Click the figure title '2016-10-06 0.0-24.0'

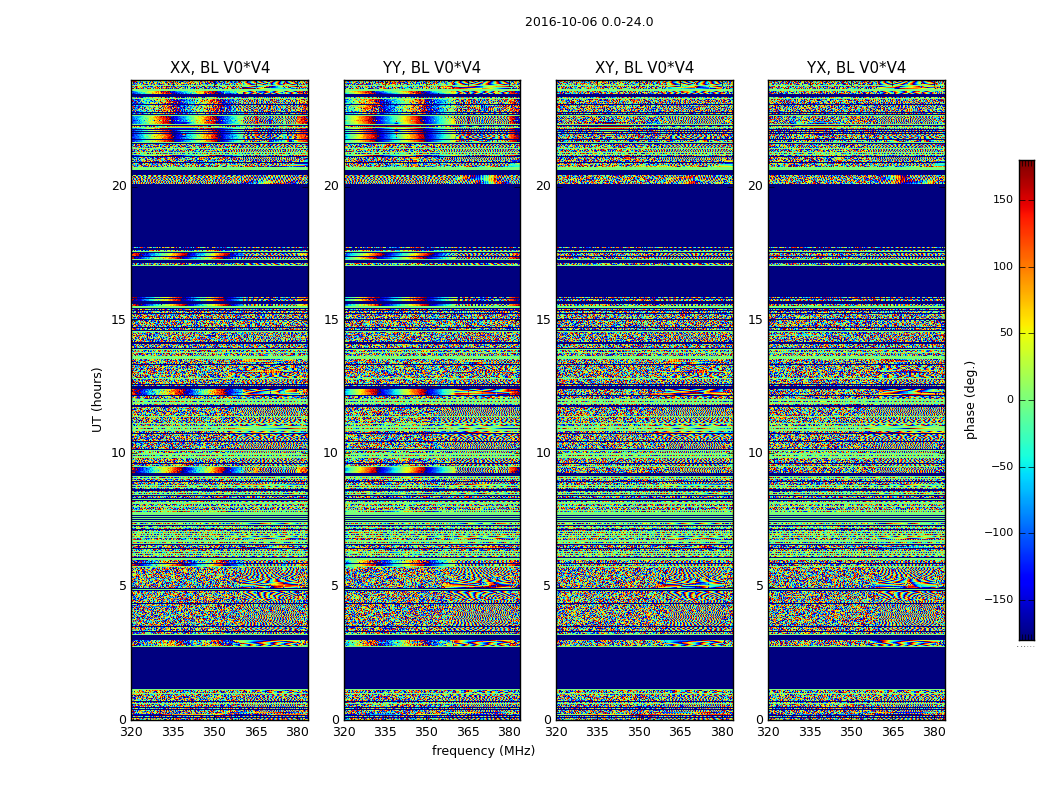(x=589, y=22)
